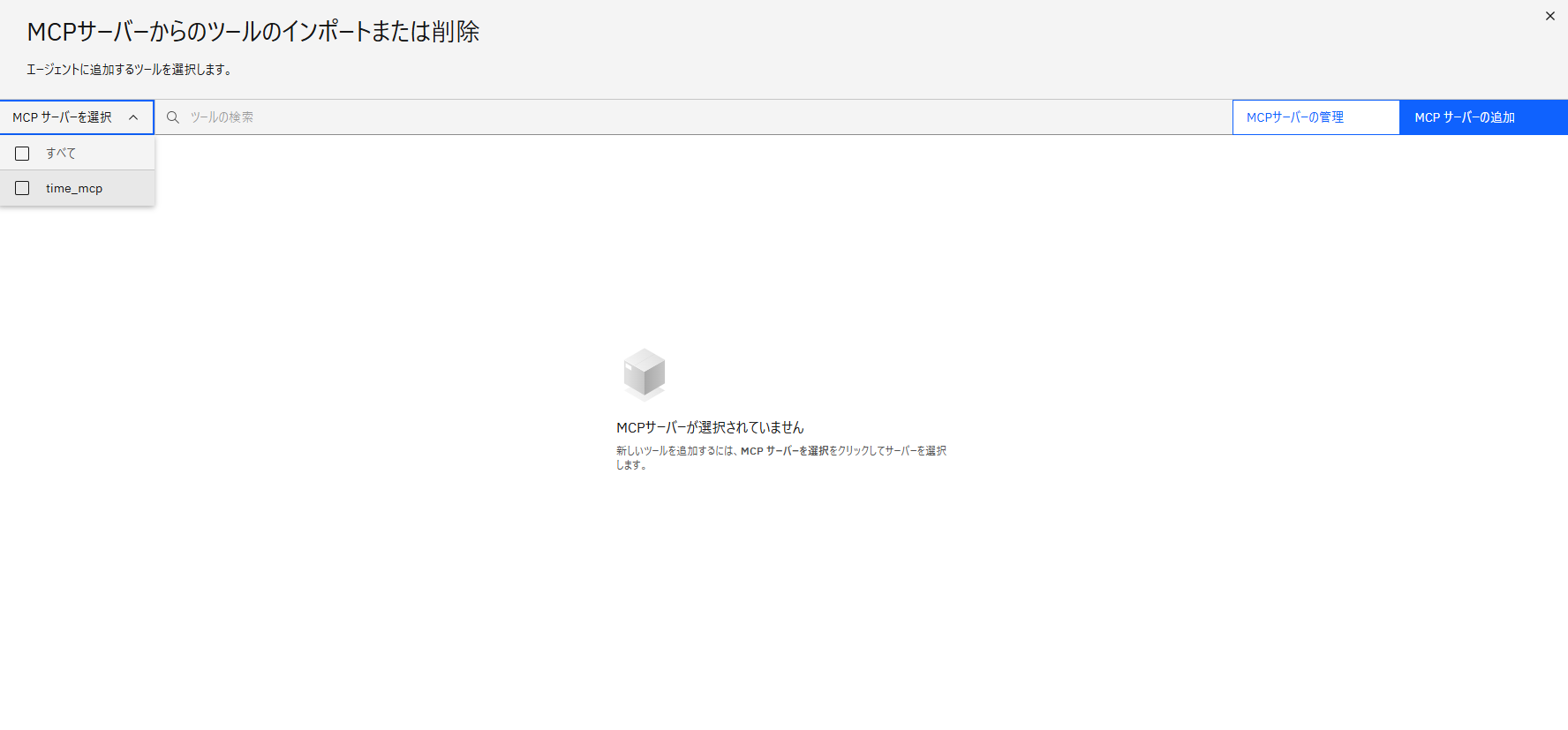The width and height of the screenshot is (1568, 730).
Task: Enable the time_mcp checkbox
Action: 23,188
